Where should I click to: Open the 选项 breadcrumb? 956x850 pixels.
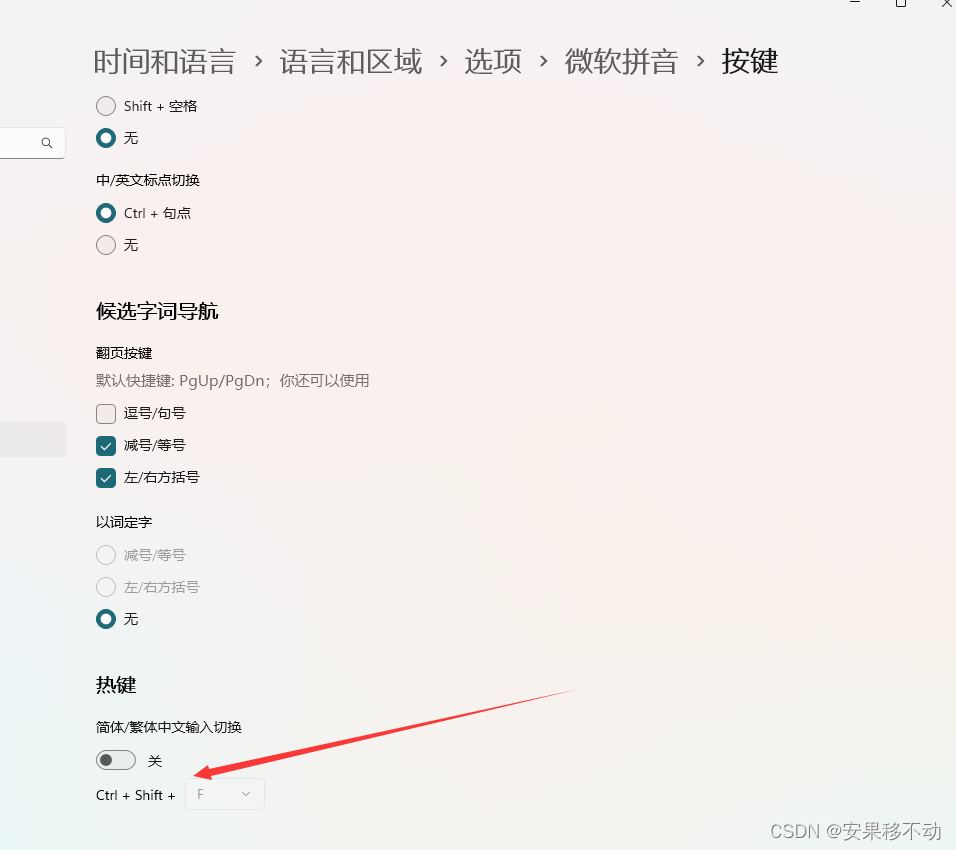pos(493,62)
